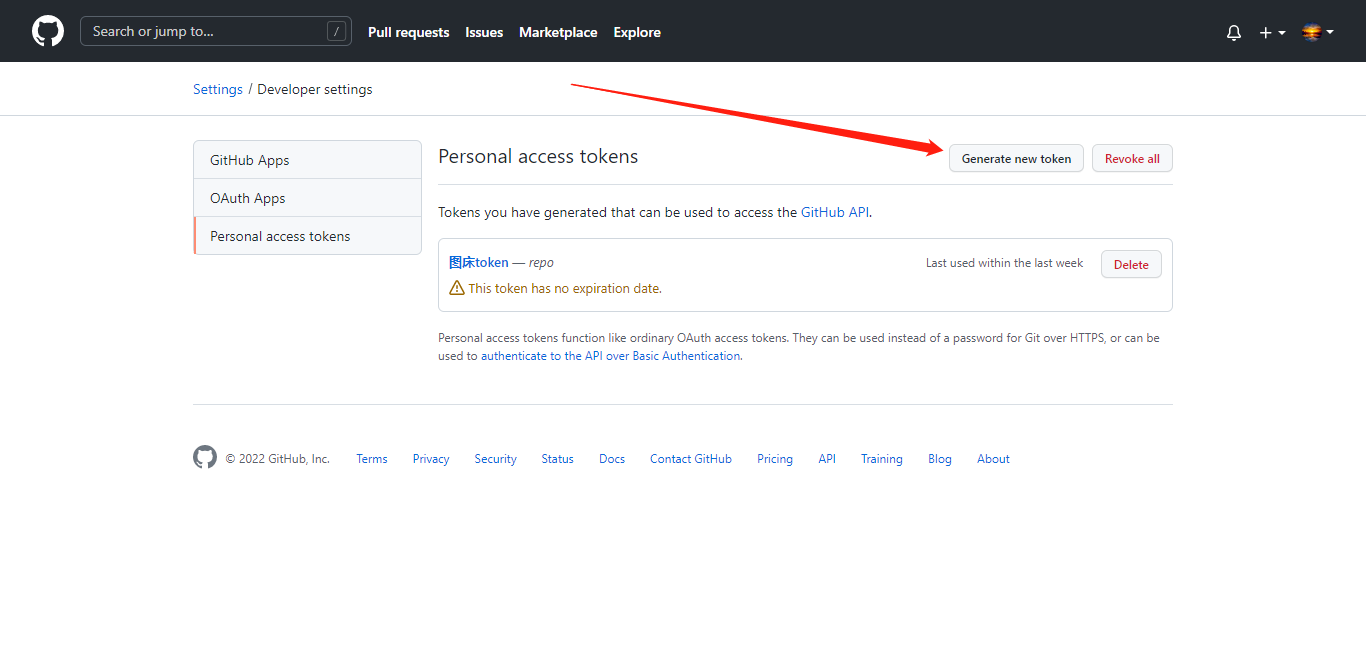Click the Settings breadcrumb link
Viewport: 1366px width, 663px height.
tap(218, 89)
